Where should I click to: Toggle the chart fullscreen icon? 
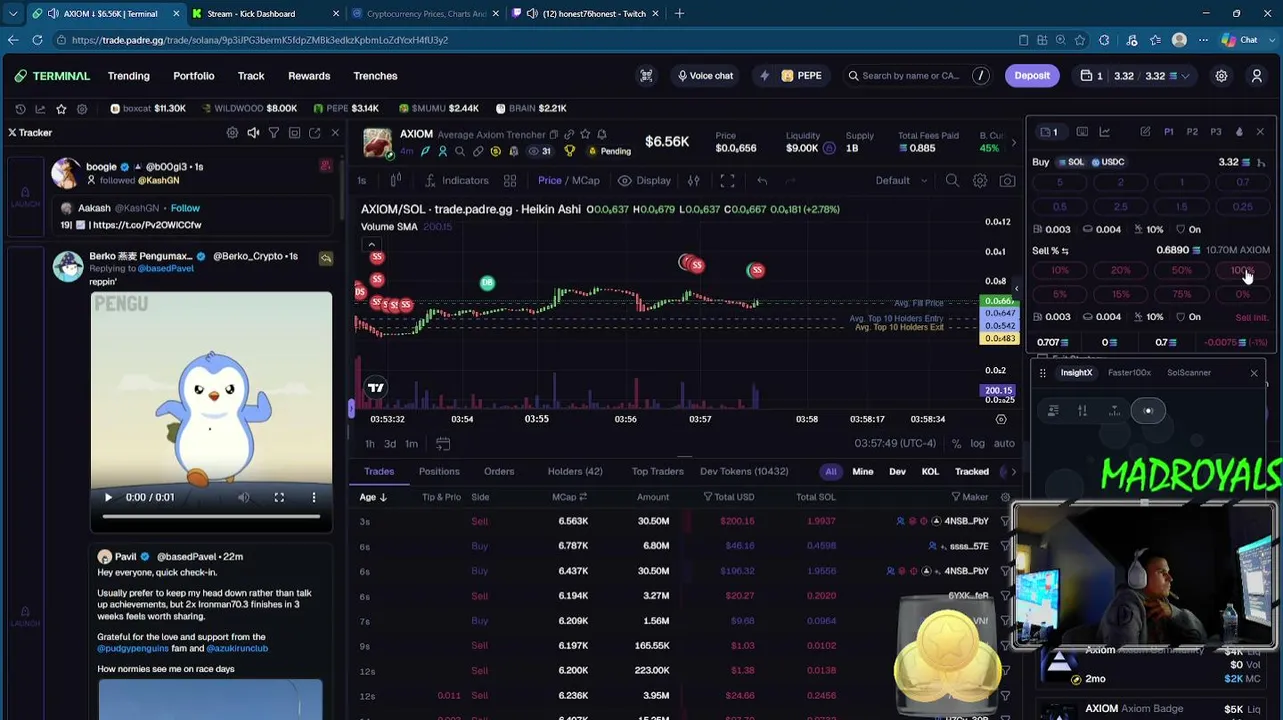[727, 181]
